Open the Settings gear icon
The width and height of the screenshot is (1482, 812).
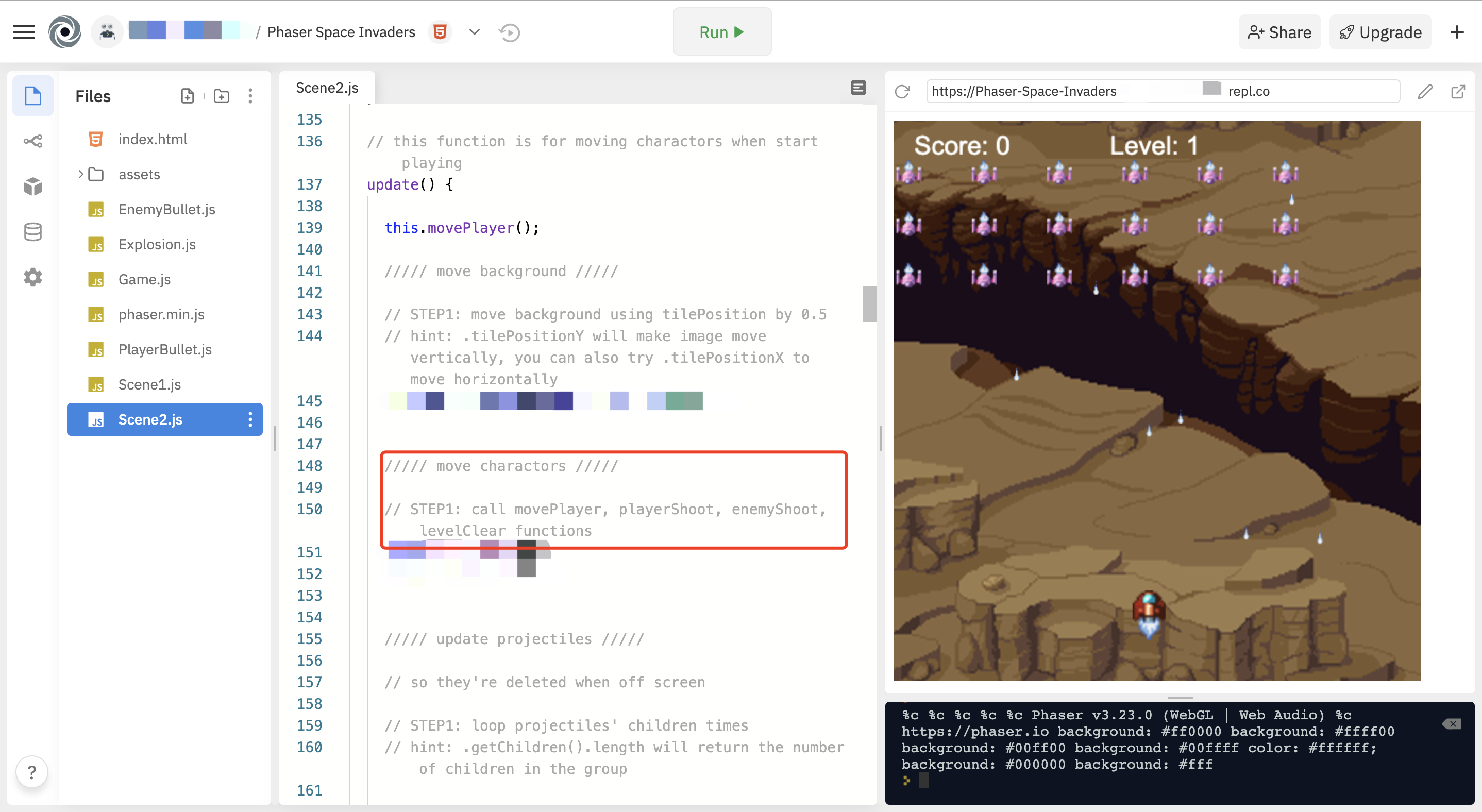coord(33,277)
